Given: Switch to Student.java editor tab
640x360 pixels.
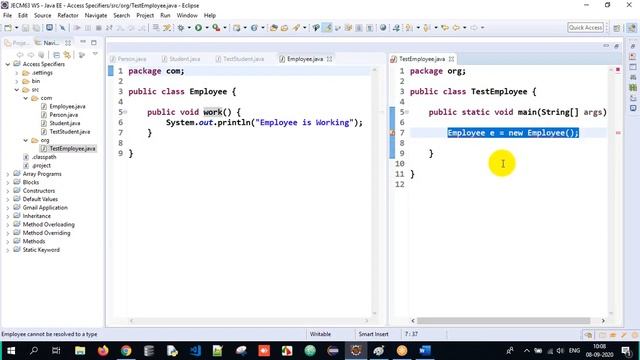Looking at the screenshot, I should coord(181,59).
